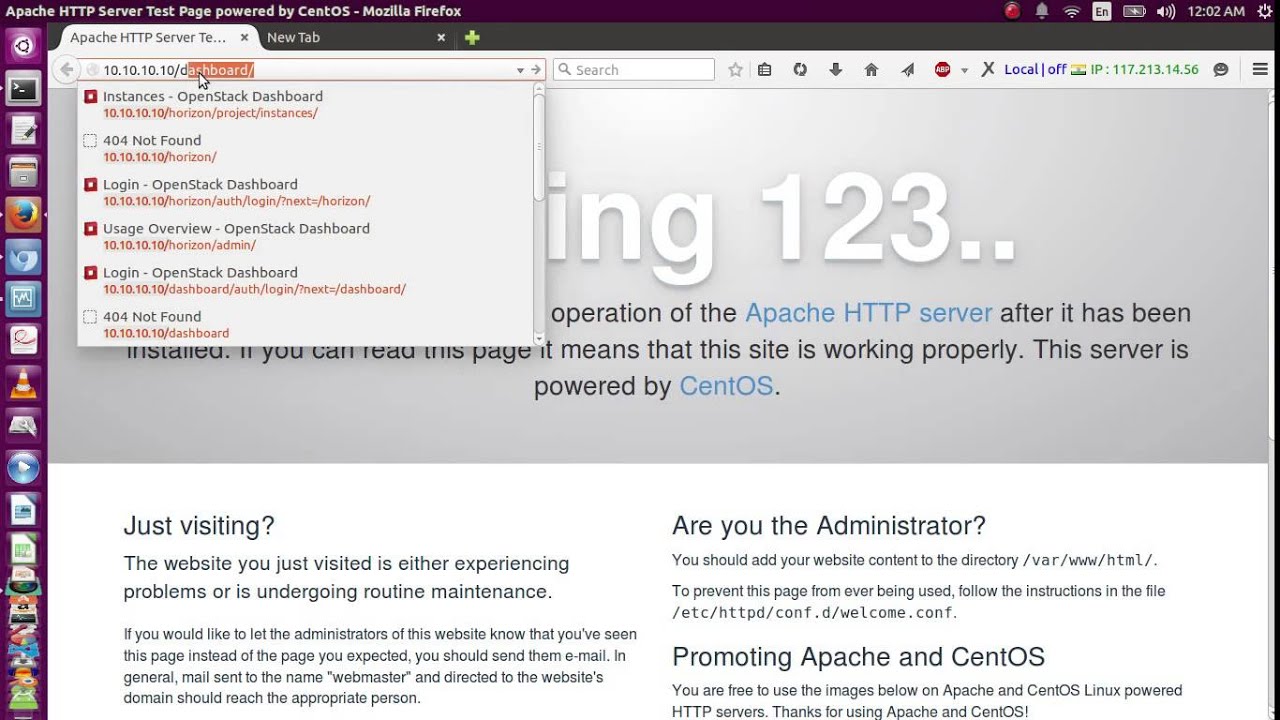Open the Wi-Fi network indicator
The width and height of the screenshot is (1280, 720).
1072,11
